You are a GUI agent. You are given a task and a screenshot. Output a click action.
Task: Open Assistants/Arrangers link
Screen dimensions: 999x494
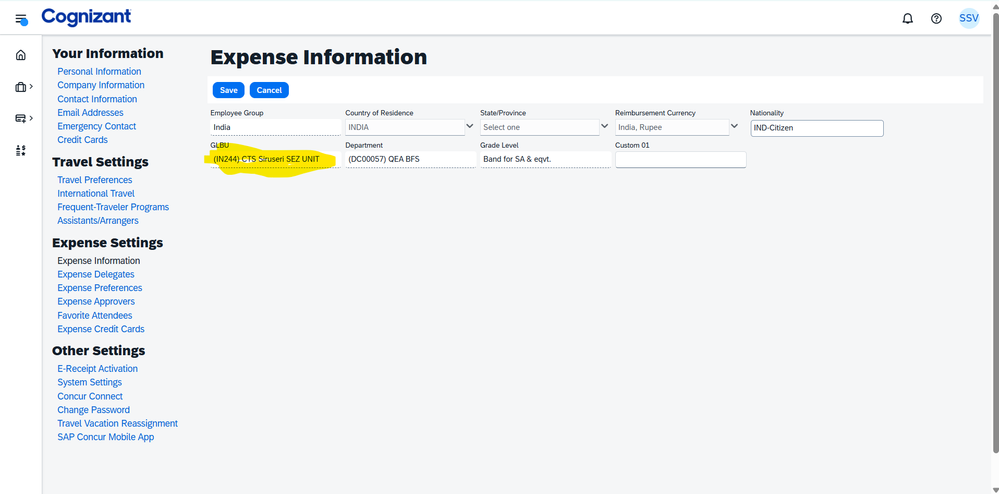pyautogui.click(x=97, y=221)
